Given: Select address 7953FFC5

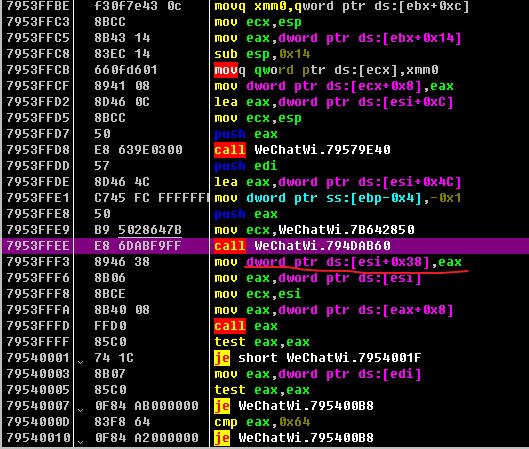Looking at the screenshot, I should coord(38,38).
